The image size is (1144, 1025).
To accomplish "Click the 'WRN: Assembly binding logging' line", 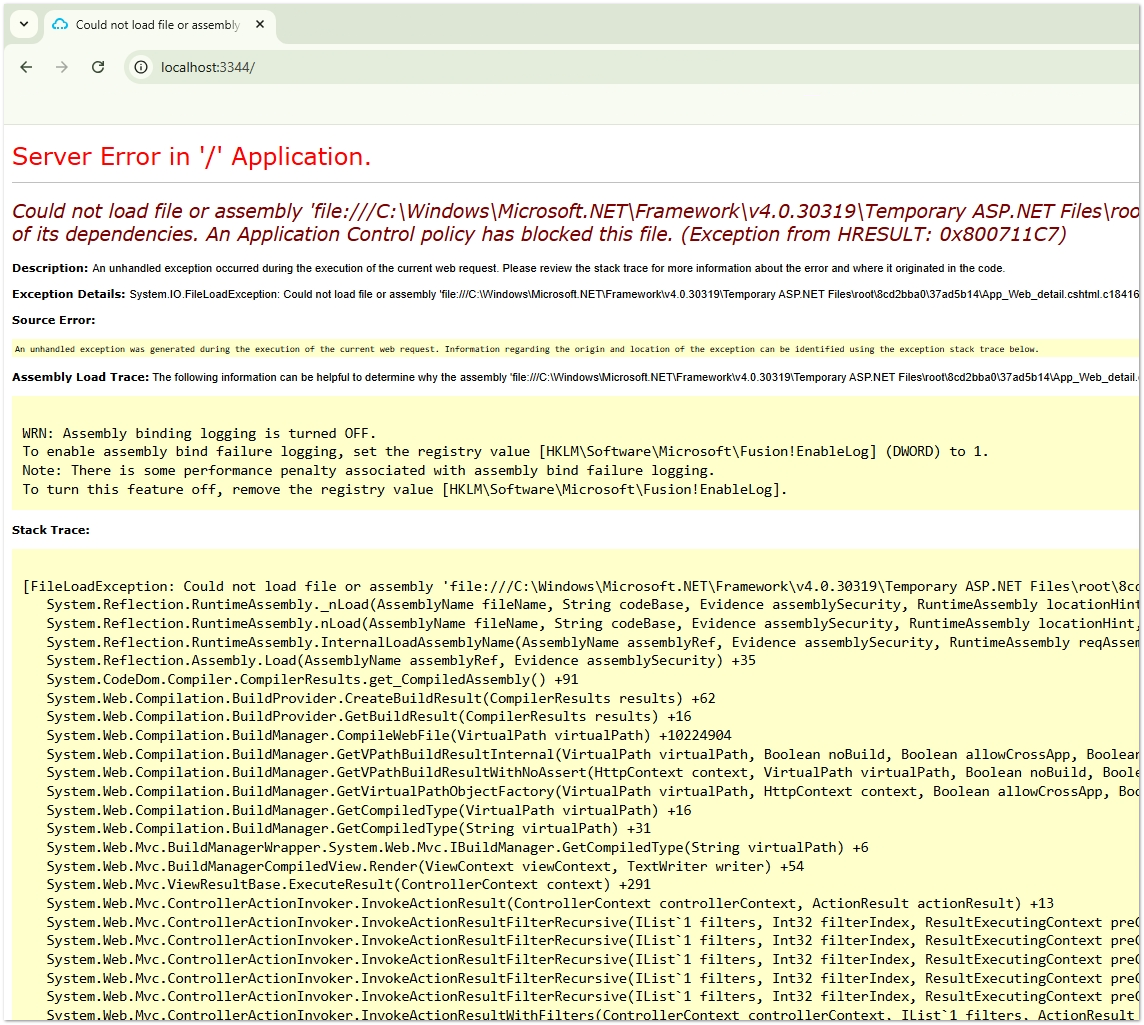I will tap(199, 433).
